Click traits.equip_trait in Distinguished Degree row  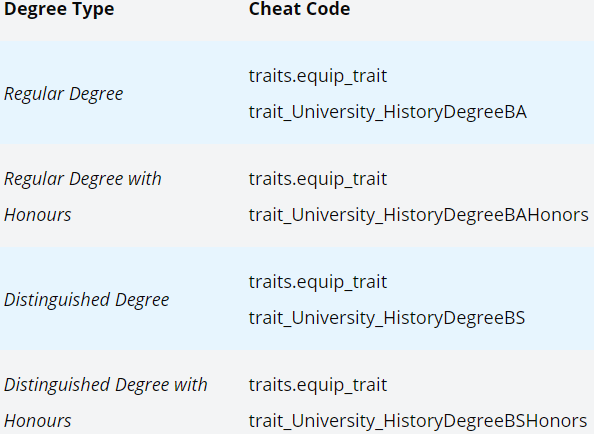pyautogui.click(x=318, y=282)
